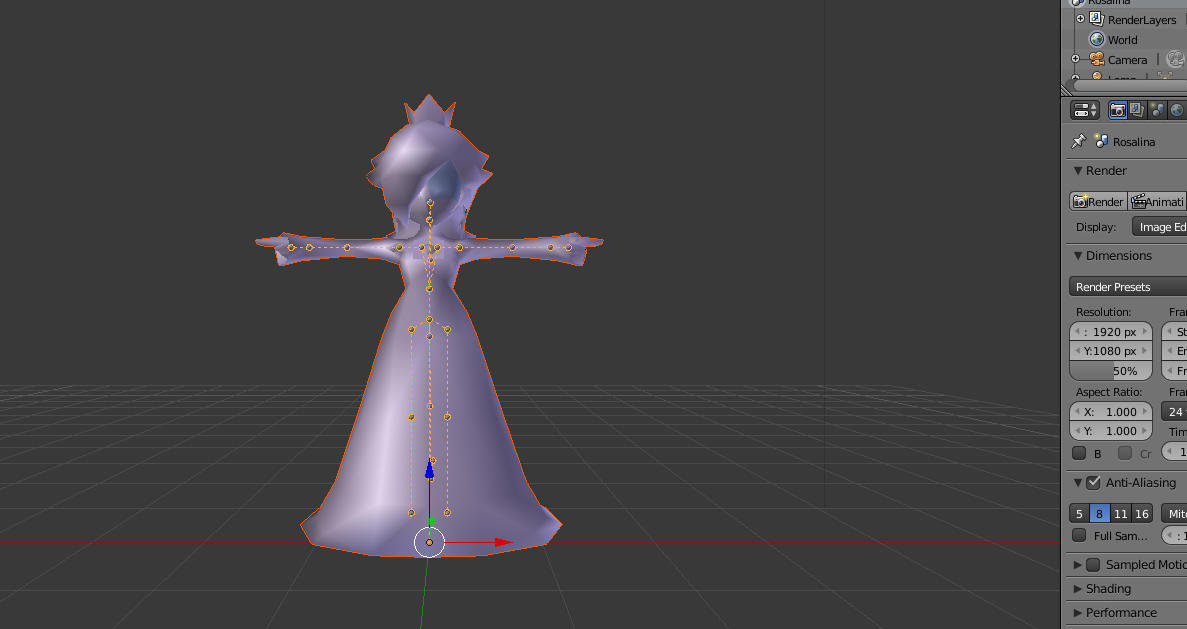Open the Render Layers properties tab icon
This screenshot has height=629, width=1187.
pyautogui.click(x=1137, y=110)
